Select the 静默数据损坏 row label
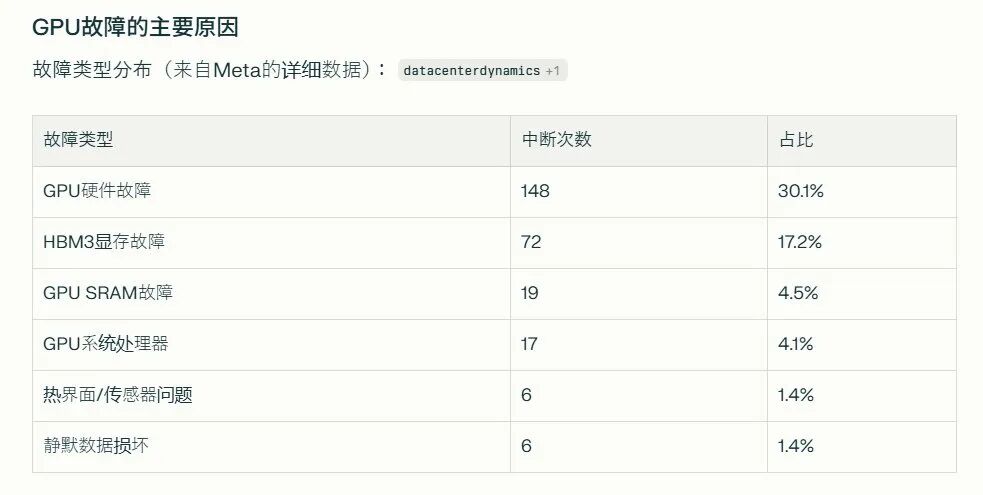 tap(96, 446)
